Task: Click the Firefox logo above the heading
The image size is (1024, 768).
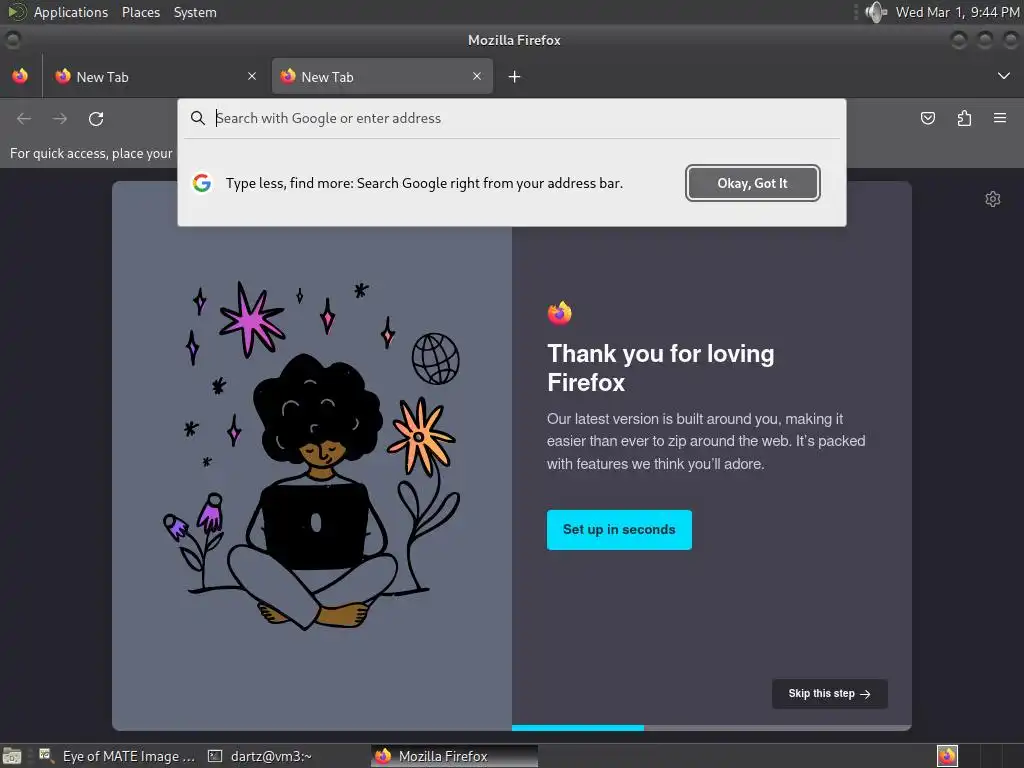Action: point(560,313)
